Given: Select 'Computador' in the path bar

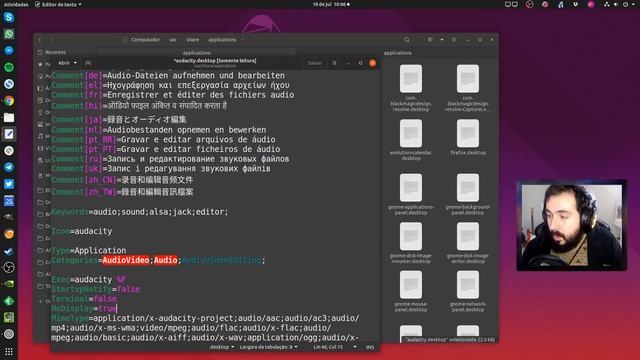Looking at the screenshot, I should pyautogui.click(x=145, y=40).
